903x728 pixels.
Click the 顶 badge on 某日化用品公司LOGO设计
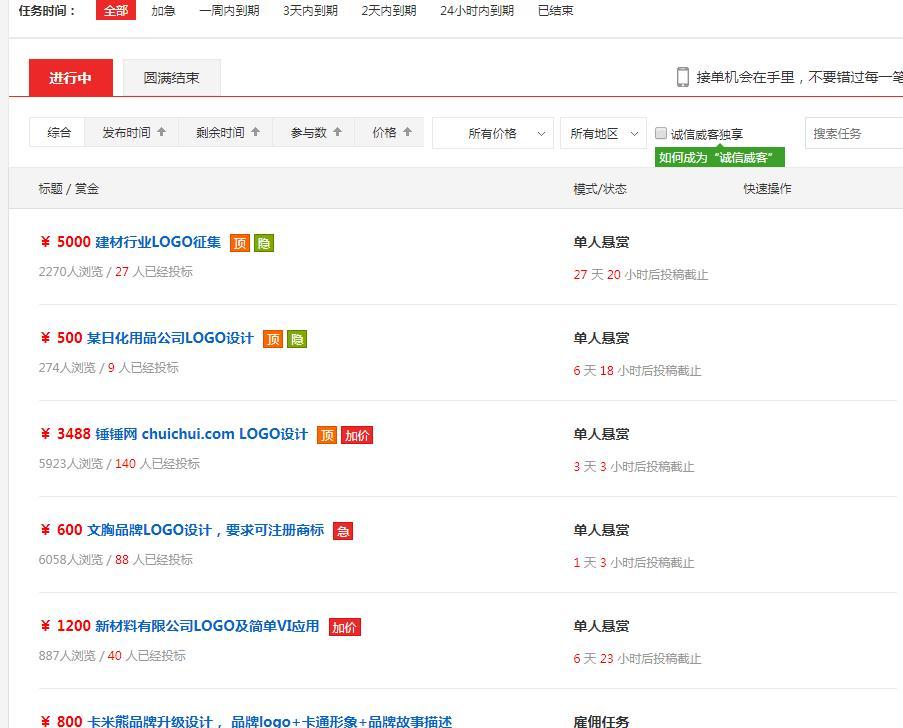click(273, 339)
